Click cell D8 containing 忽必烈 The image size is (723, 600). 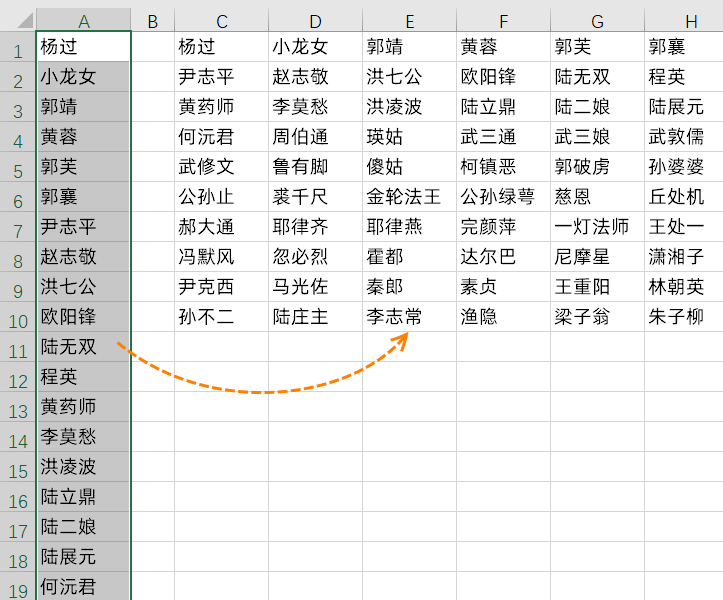click(x=316, y=256)
